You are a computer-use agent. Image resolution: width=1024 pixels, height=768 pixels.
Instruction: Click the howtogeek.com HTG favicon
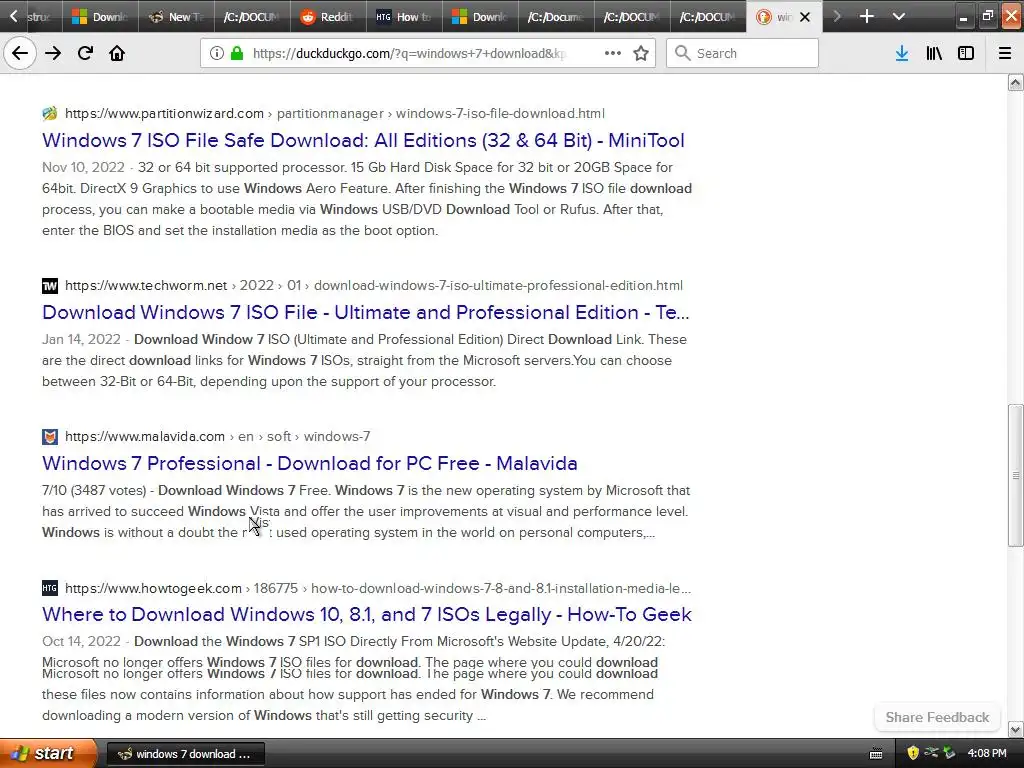(x=50, y=588)
